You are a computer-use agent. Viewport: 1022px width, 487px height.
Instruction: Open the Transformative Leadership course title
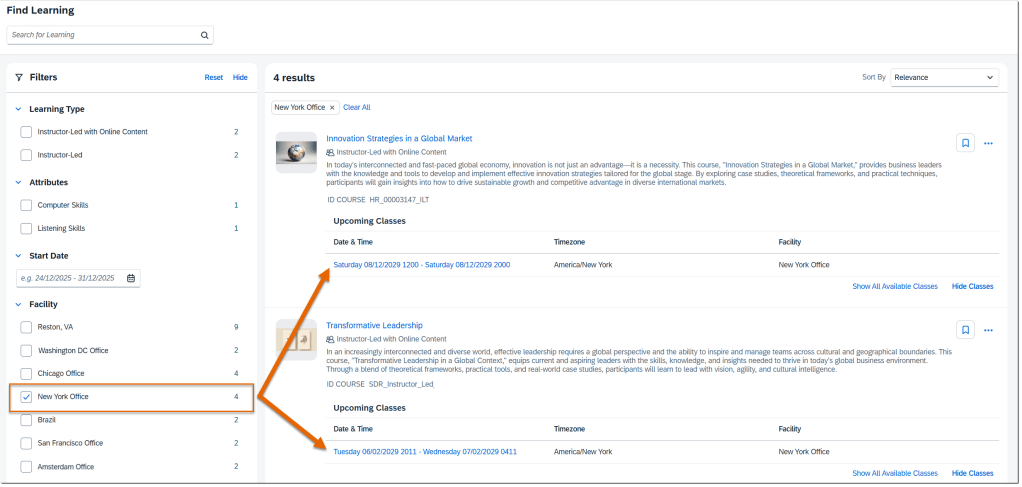(x=374, y=325)
